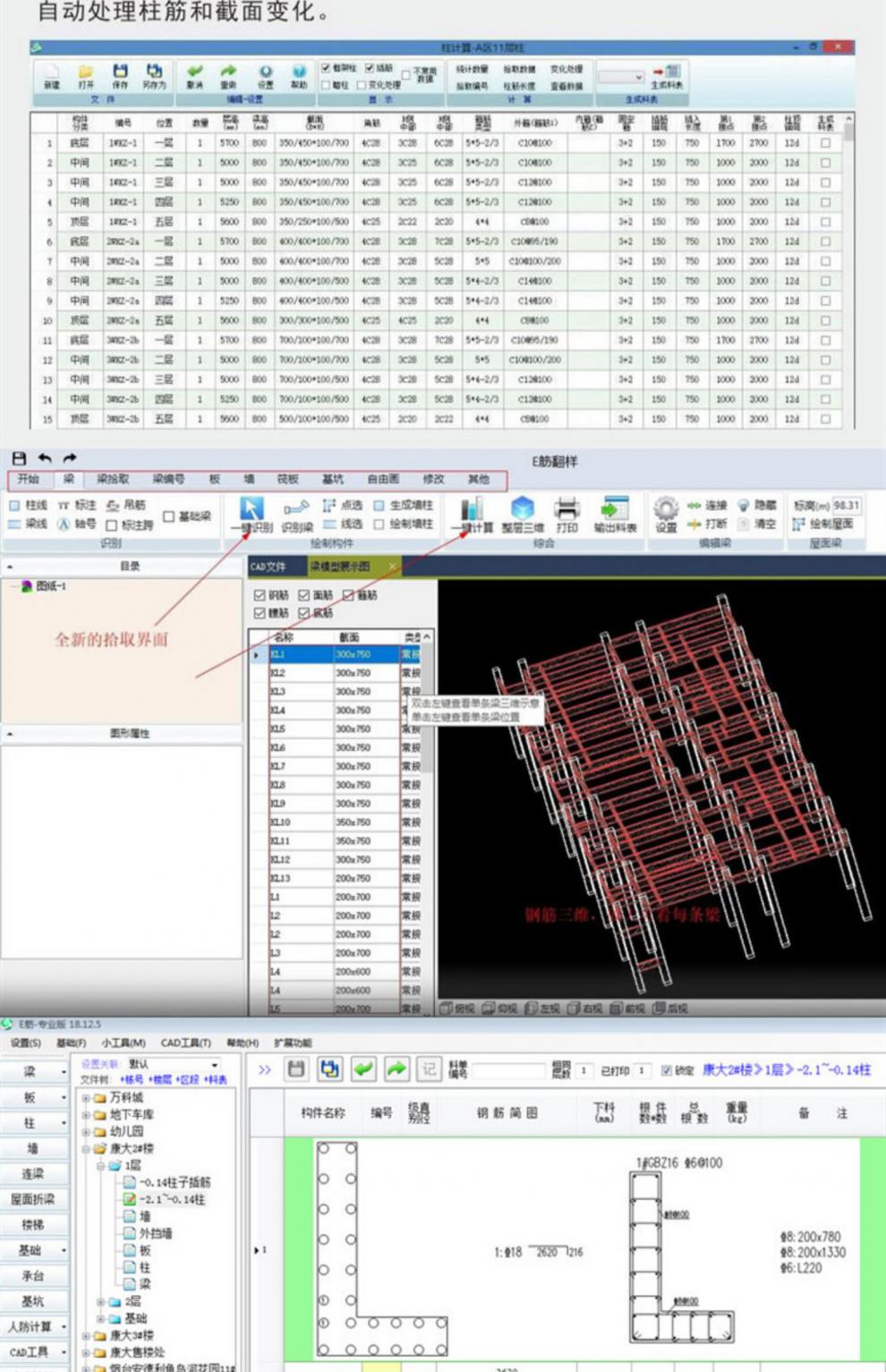The image size is (886, 1372).
Task: Click green checkmark icon in E筋 toolbar
Action: tap(362, 1069)
